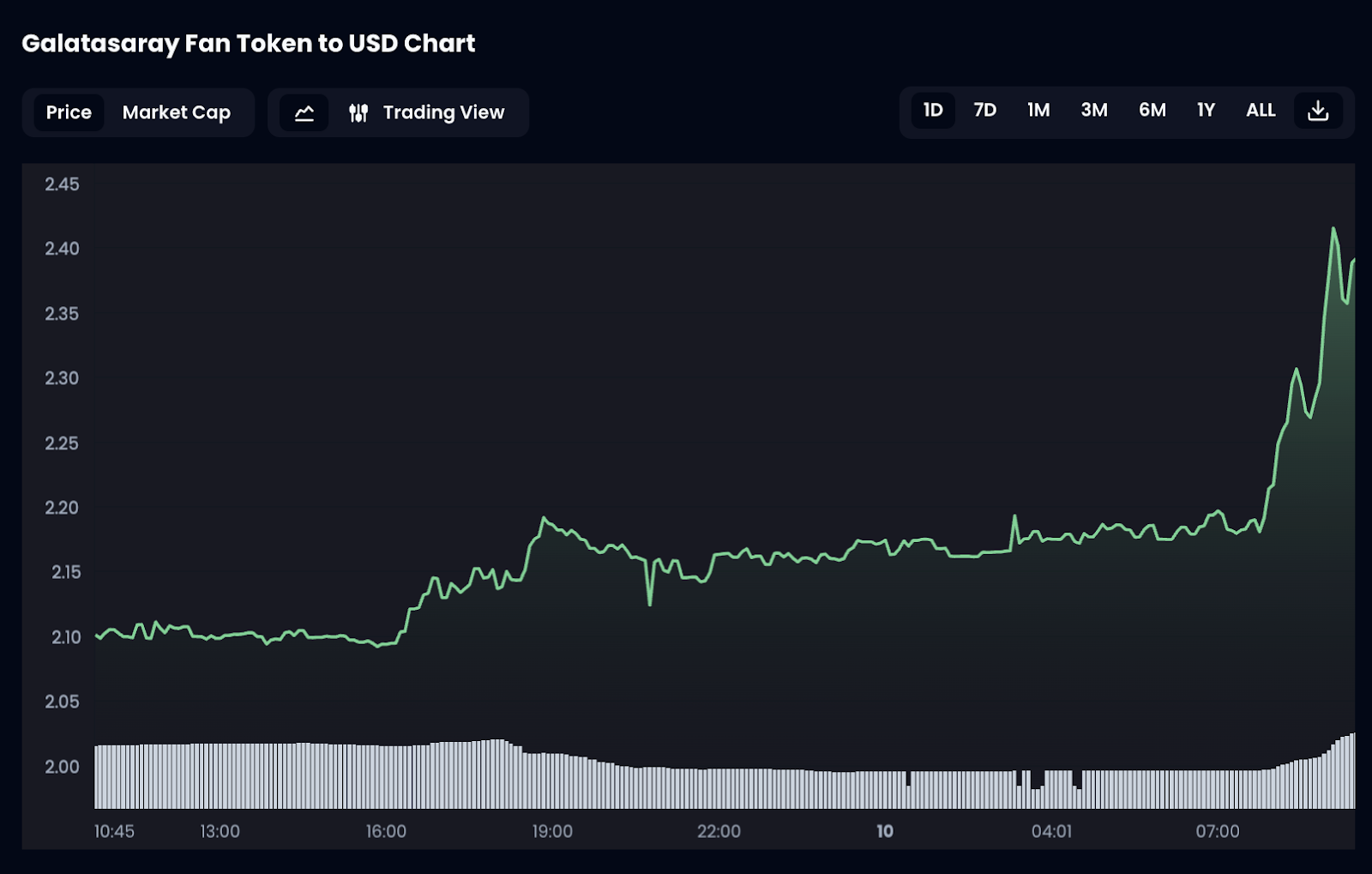The width and height of the screenshot is (1372, 874).
Task: Switch to the Price tab
Action: tap(69, 112)
